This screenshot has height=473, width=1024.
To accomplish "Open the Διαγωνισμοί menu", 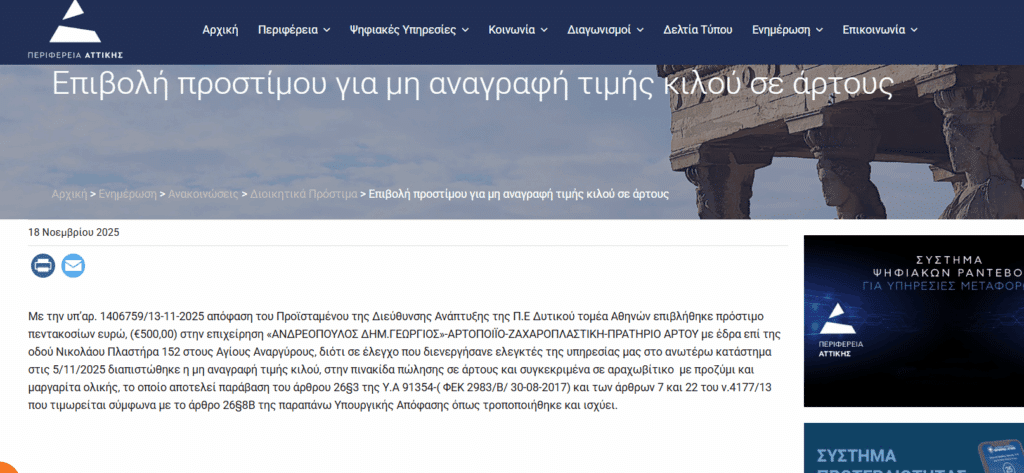I will pos(605,29).
